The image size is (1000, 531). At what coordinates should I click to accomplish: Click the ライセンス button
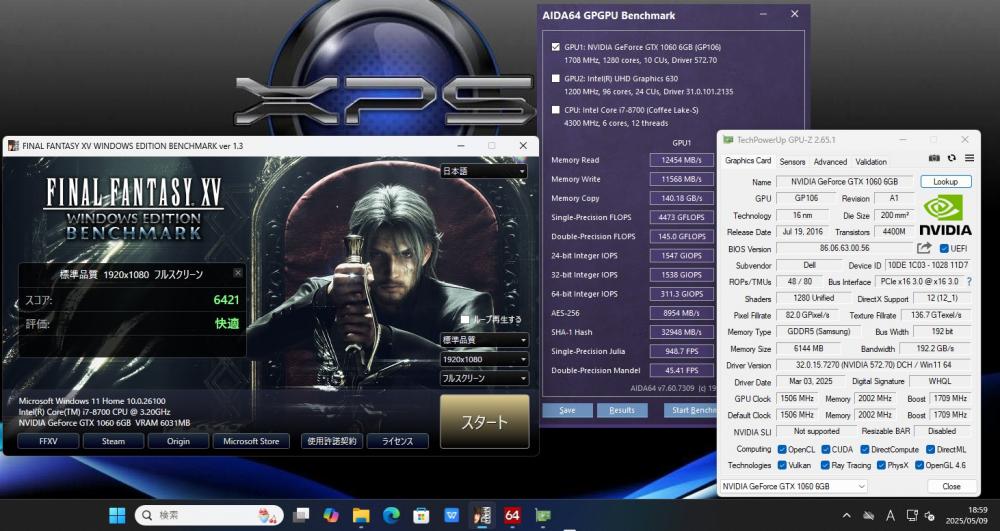point(397,441)
